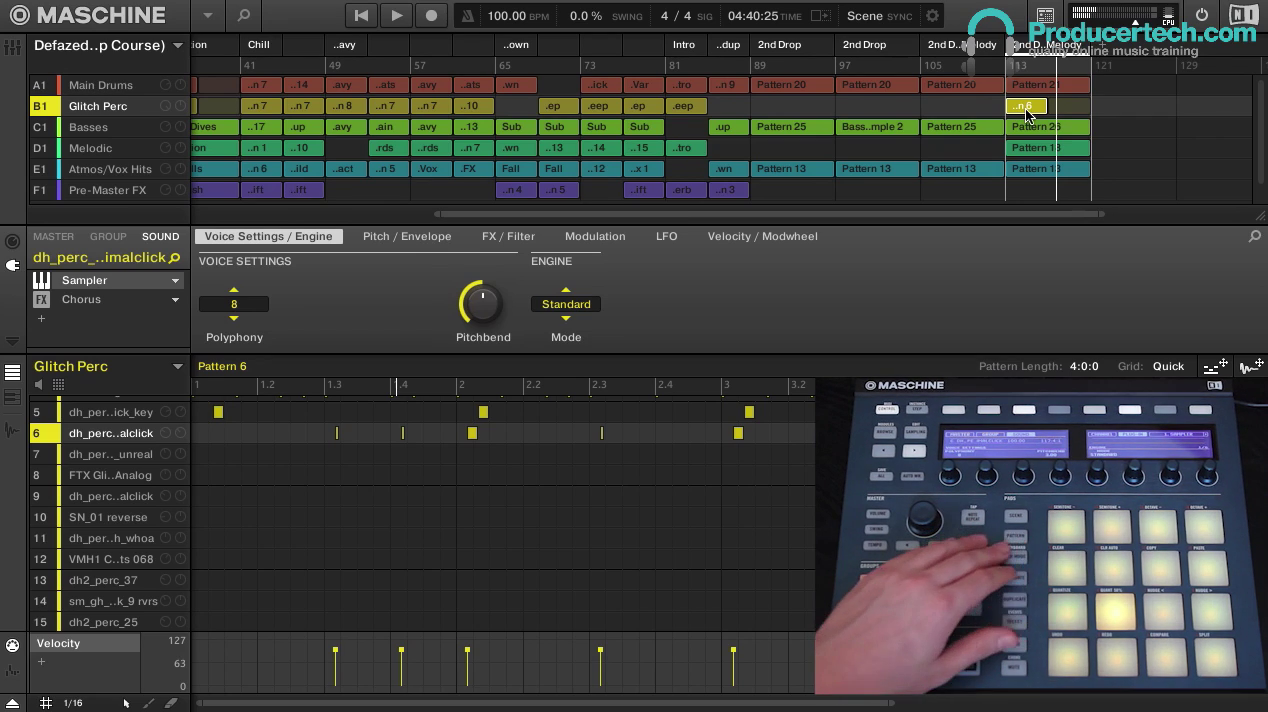Select the pencil paint tool
The image size is (1268, 712).
150,703
